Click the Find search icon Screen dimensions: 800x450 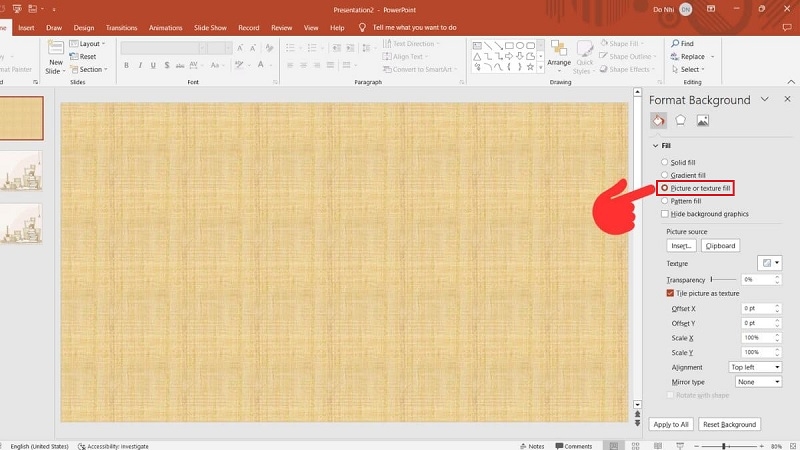point(675,43)
